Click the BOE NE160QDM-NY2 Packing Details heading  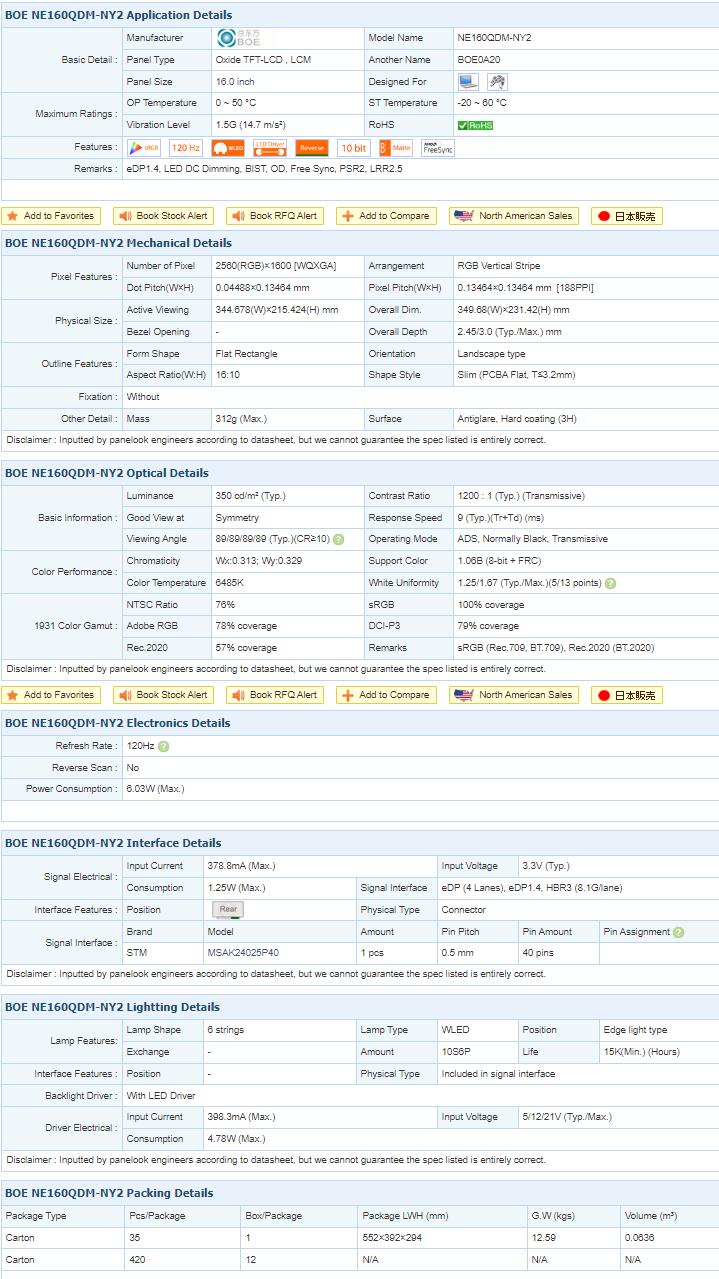(109, 1193)
